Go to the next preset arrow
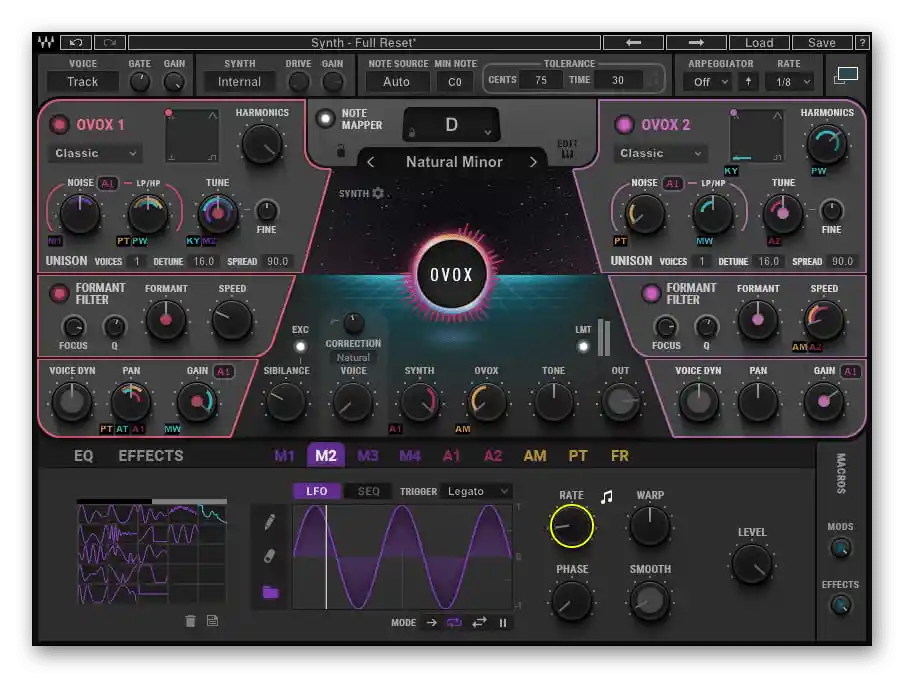This screenshot has width=904, height=678. pyautogui.click(x=696, y=43)
